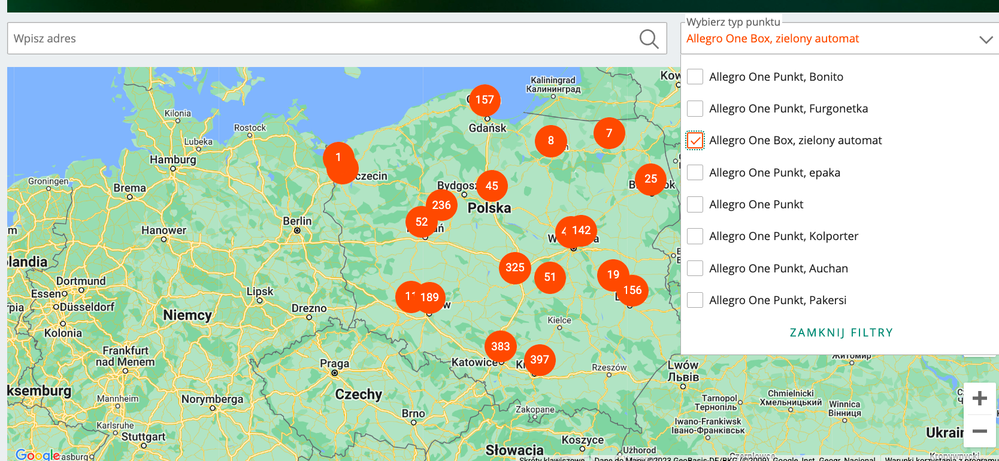Check Allegro One Punkt, Kolporter filter

(x=695, y=236)
